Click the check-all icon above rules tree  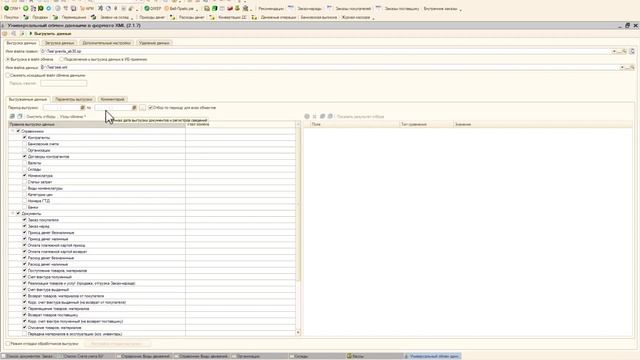[x=12, y=117]
